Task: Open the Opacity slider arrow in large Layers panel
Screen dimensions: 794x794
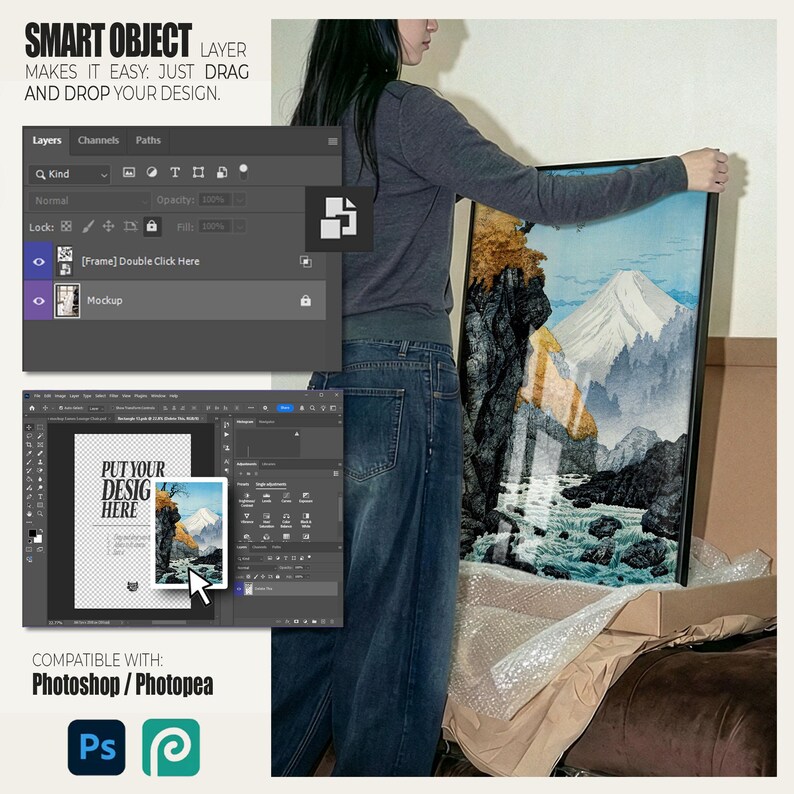Action: coord(240,200)
